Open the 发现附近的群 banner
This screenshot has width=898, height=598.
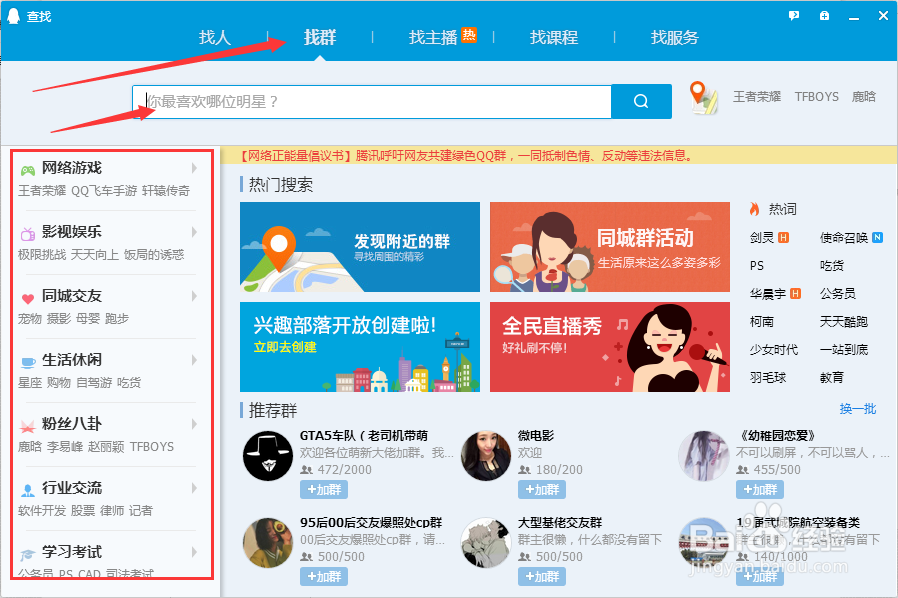(360, 247)
